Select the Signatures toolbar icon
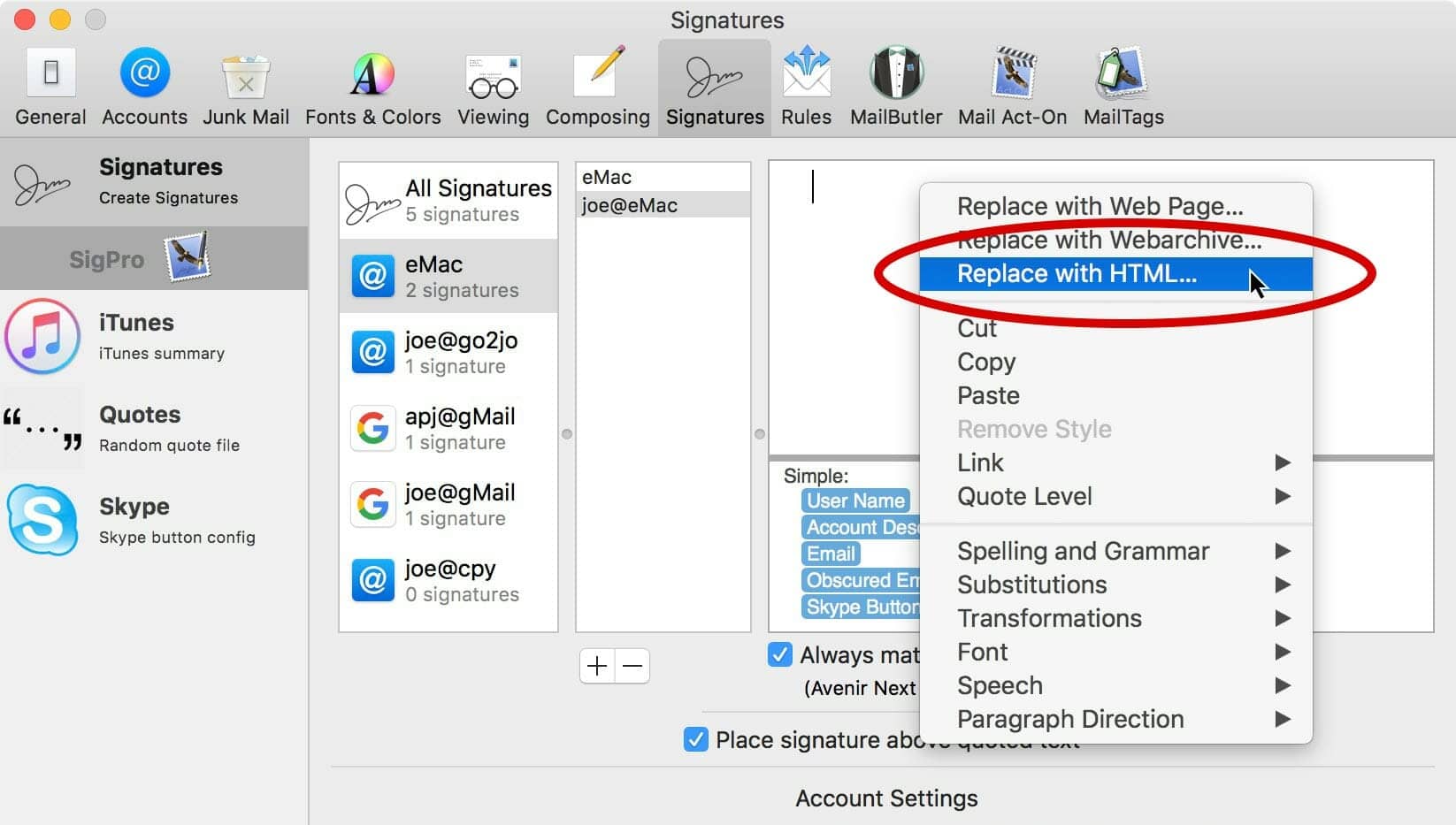The image size is (1456, 825). click(x=715, y=88)
